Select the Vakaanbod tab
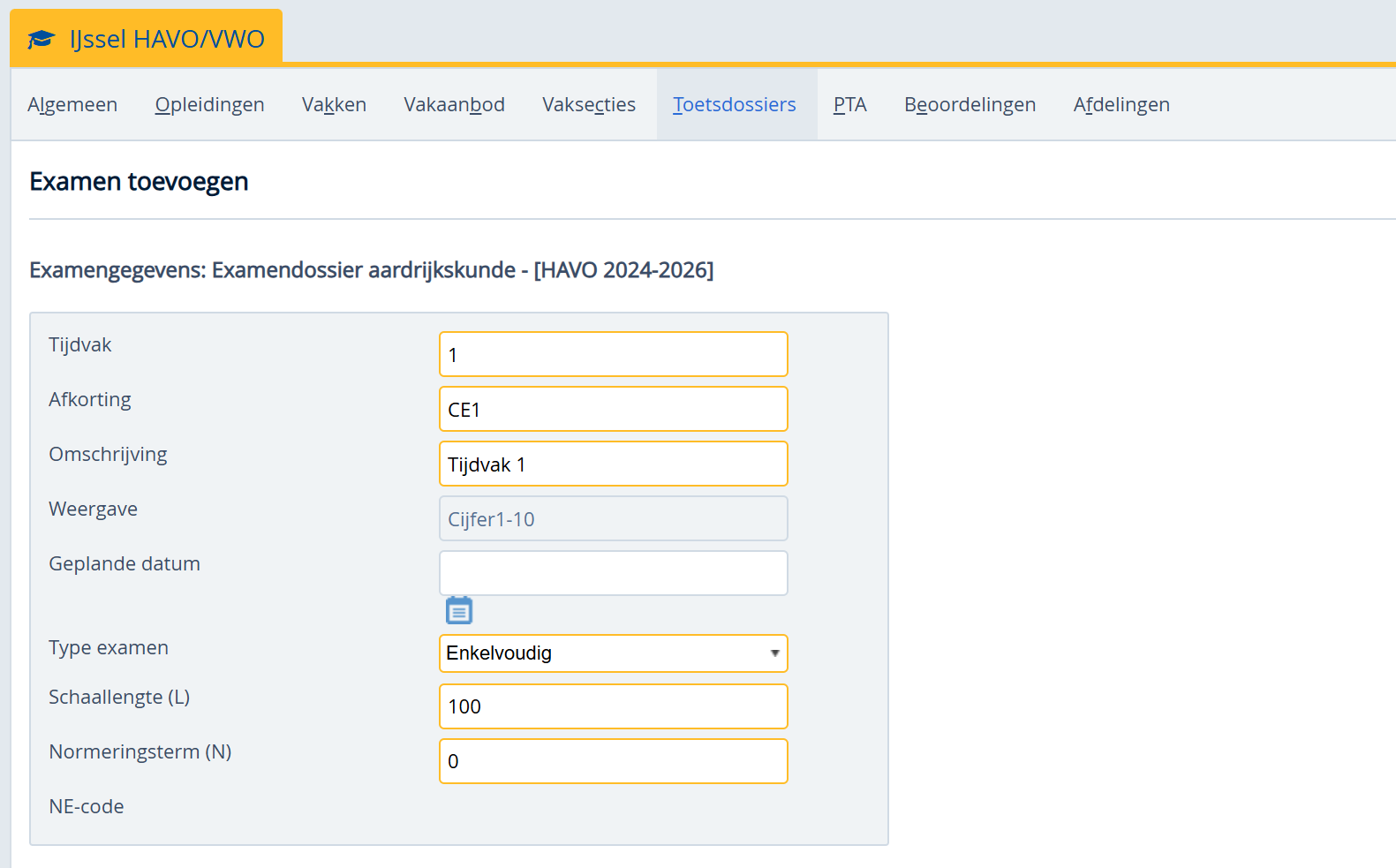This screenshot has width=1396, height=868. point(454,105)
